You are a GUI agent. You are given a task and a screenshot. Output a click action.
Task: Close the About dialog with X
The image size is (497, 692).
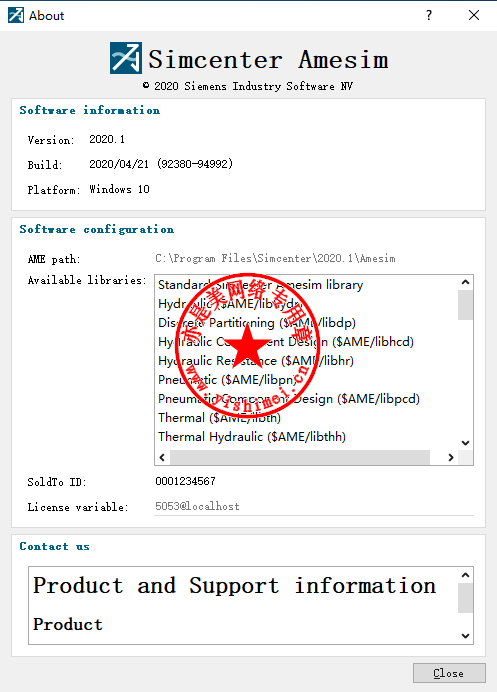click(474, 15)
